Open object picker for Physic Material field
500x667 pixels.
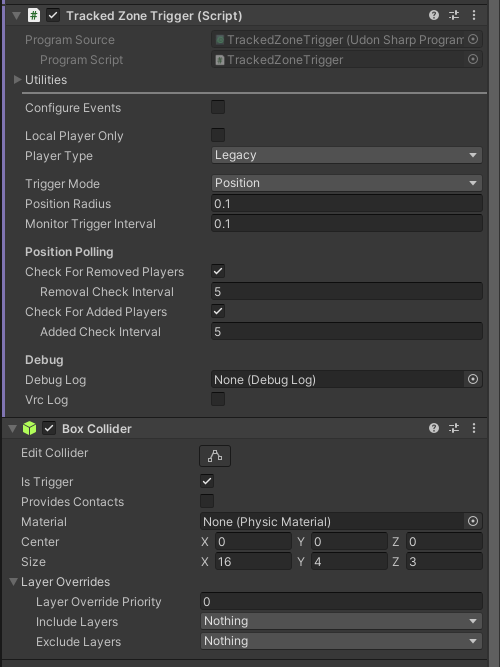(473, 522)
